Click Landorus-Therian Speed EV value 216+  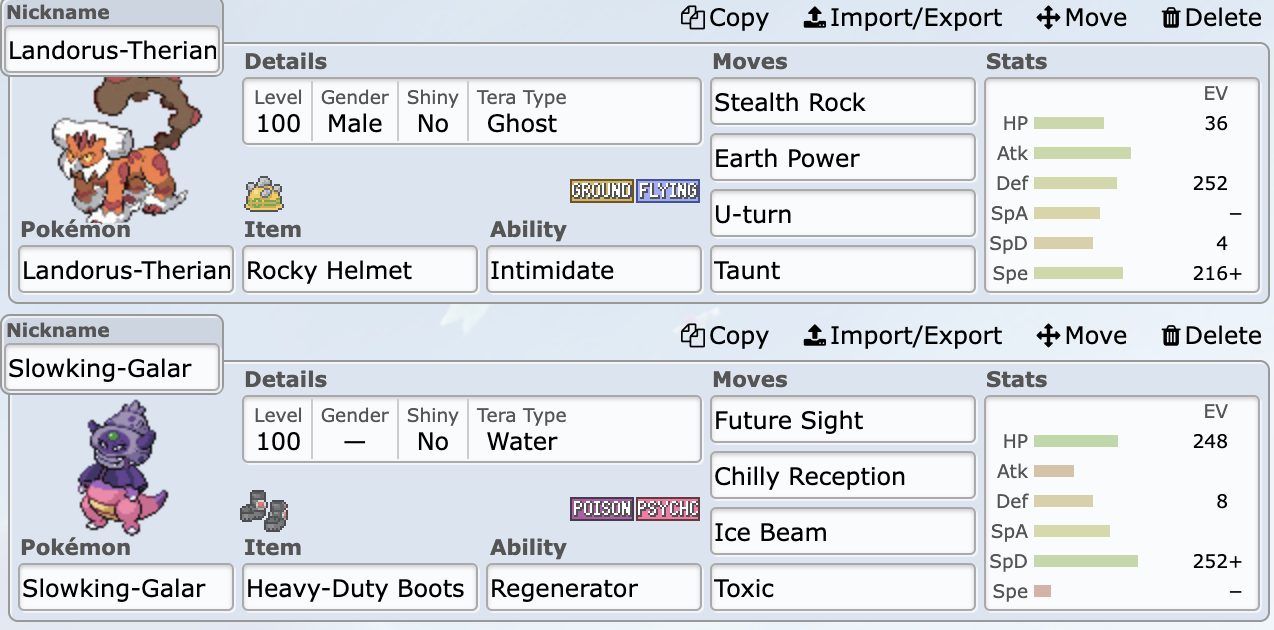[1217, 273]
